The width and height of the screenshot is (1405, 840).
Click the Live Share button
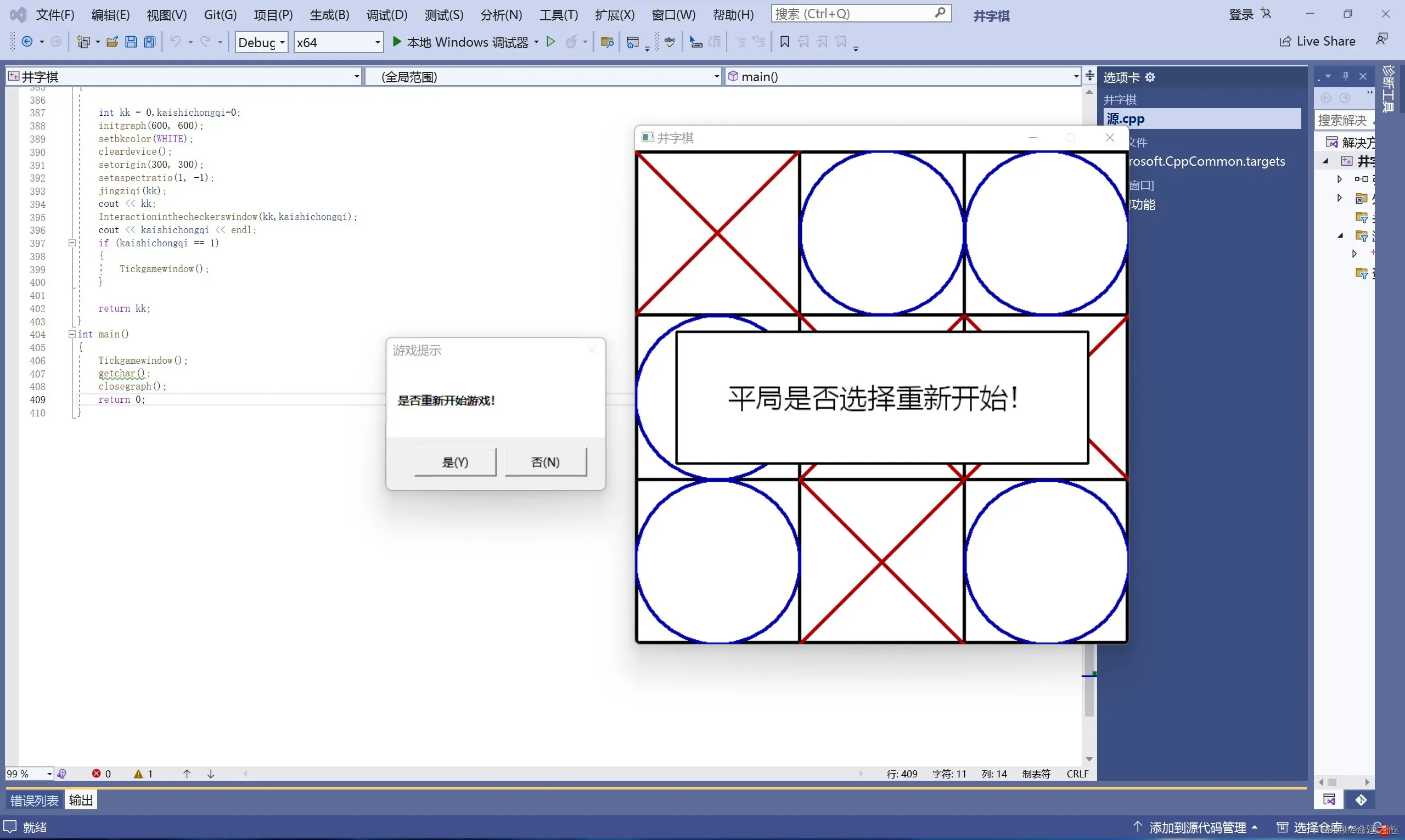(1317, 41)
